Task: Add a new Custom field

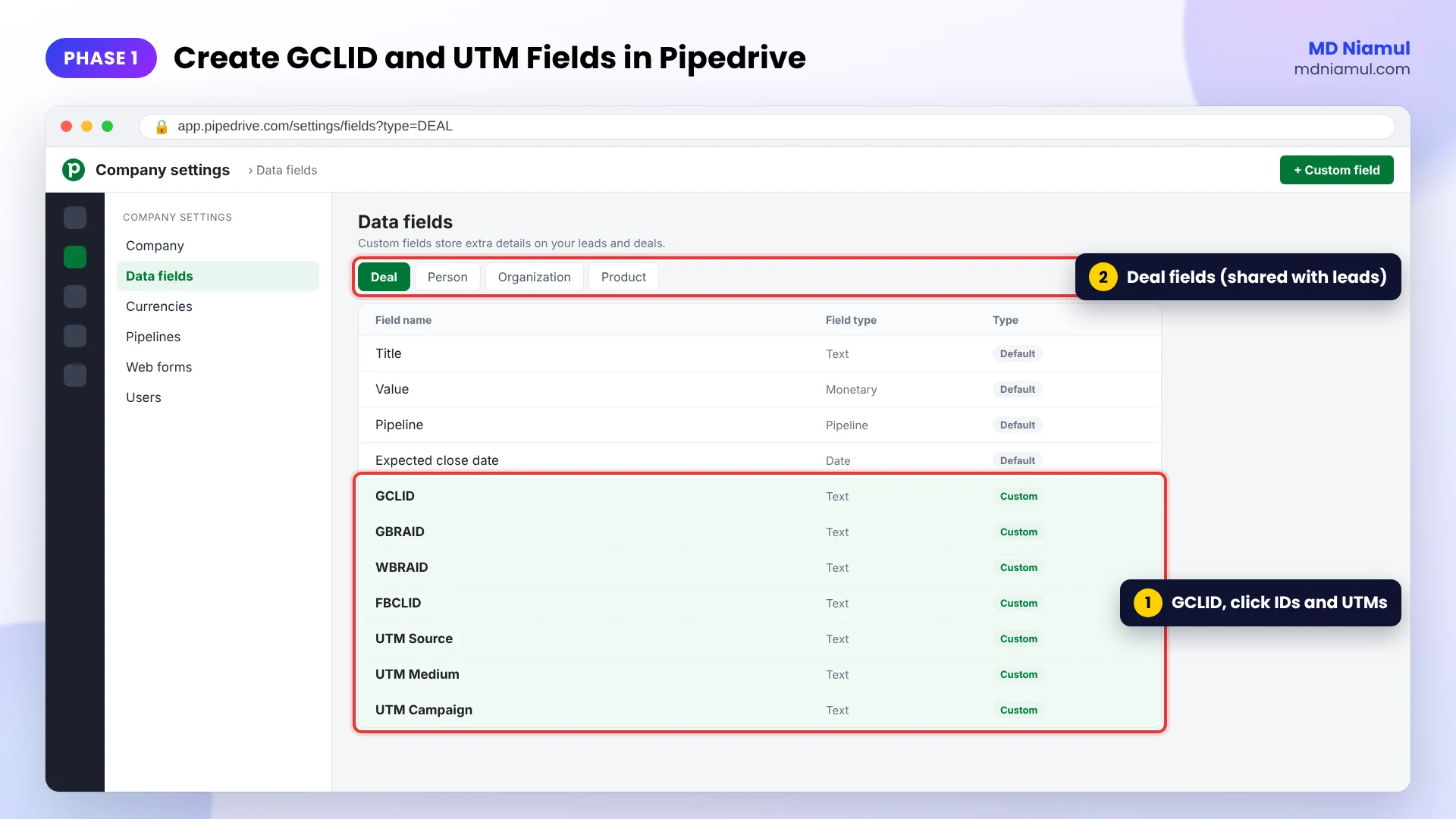Action: (1336, 170)
